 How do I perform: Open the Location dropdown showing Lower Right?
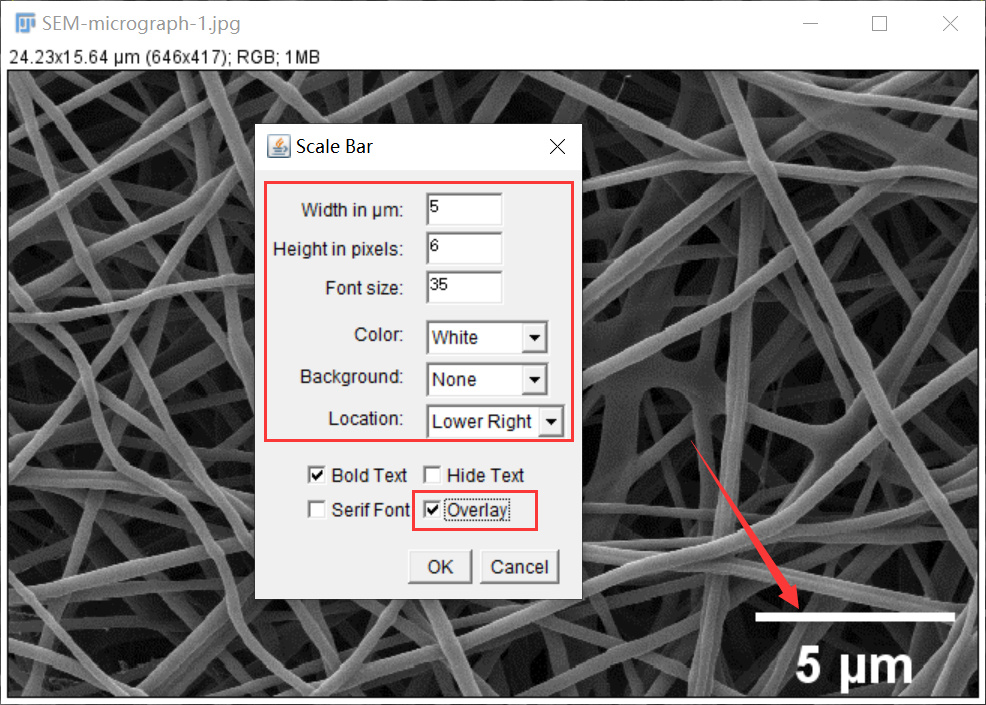[x=495, y=422]
